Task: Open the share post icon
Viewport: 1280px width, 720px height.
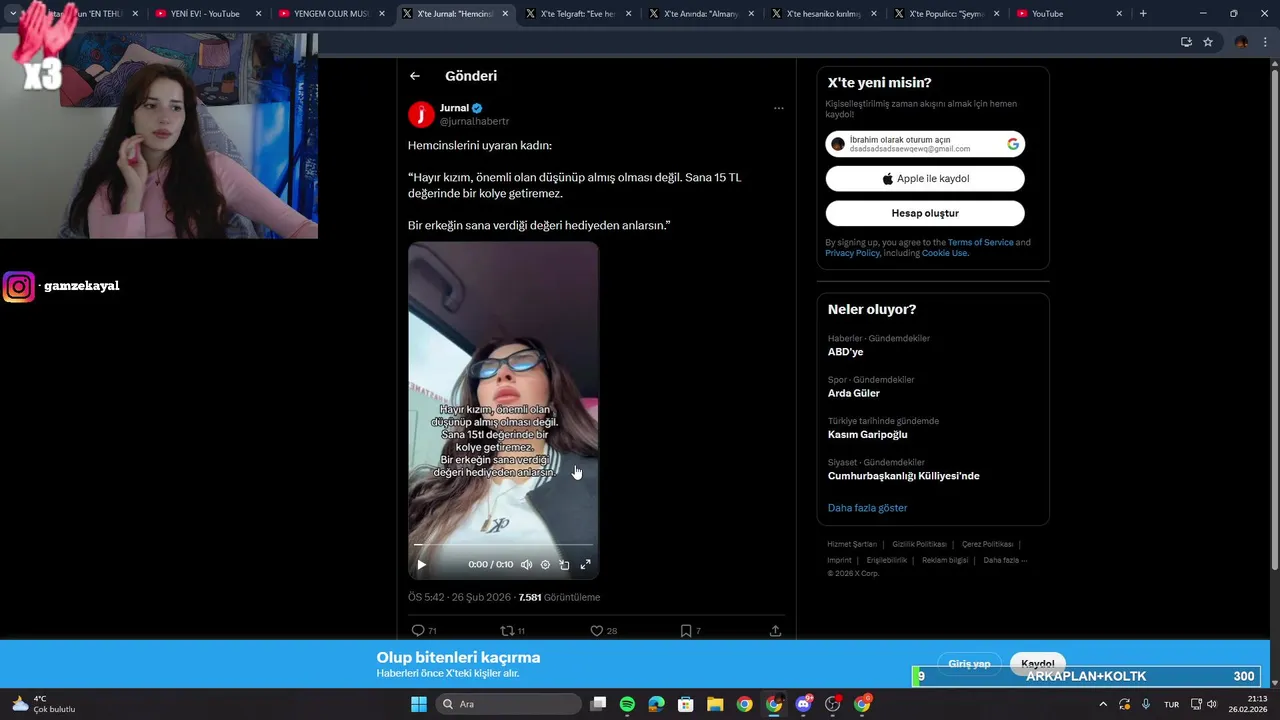Action: pyautogui.click(x=775, y=631)
